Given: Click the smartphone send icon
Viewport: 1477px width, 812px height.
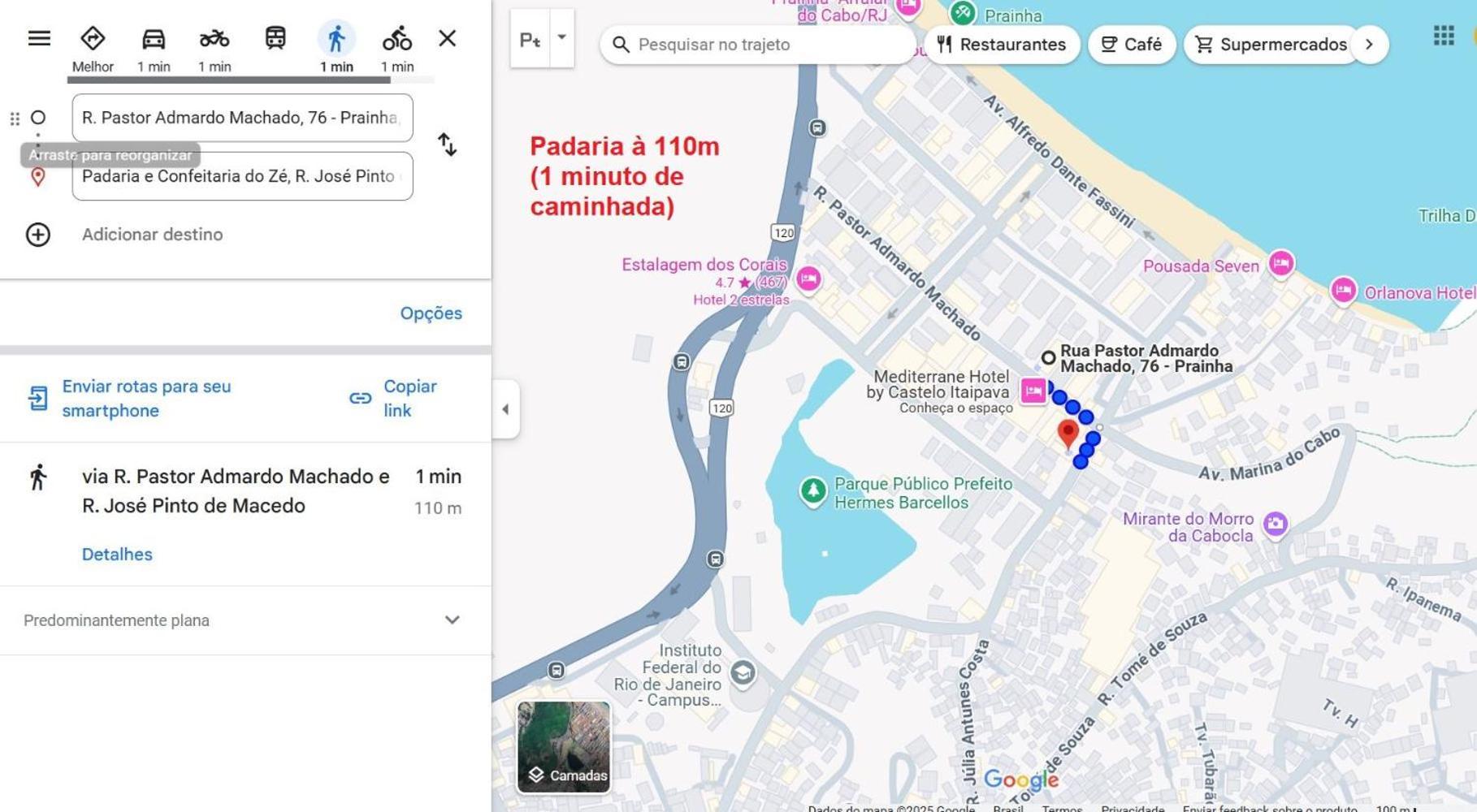Looking at the screenshot, I should [x=38, y=398].
